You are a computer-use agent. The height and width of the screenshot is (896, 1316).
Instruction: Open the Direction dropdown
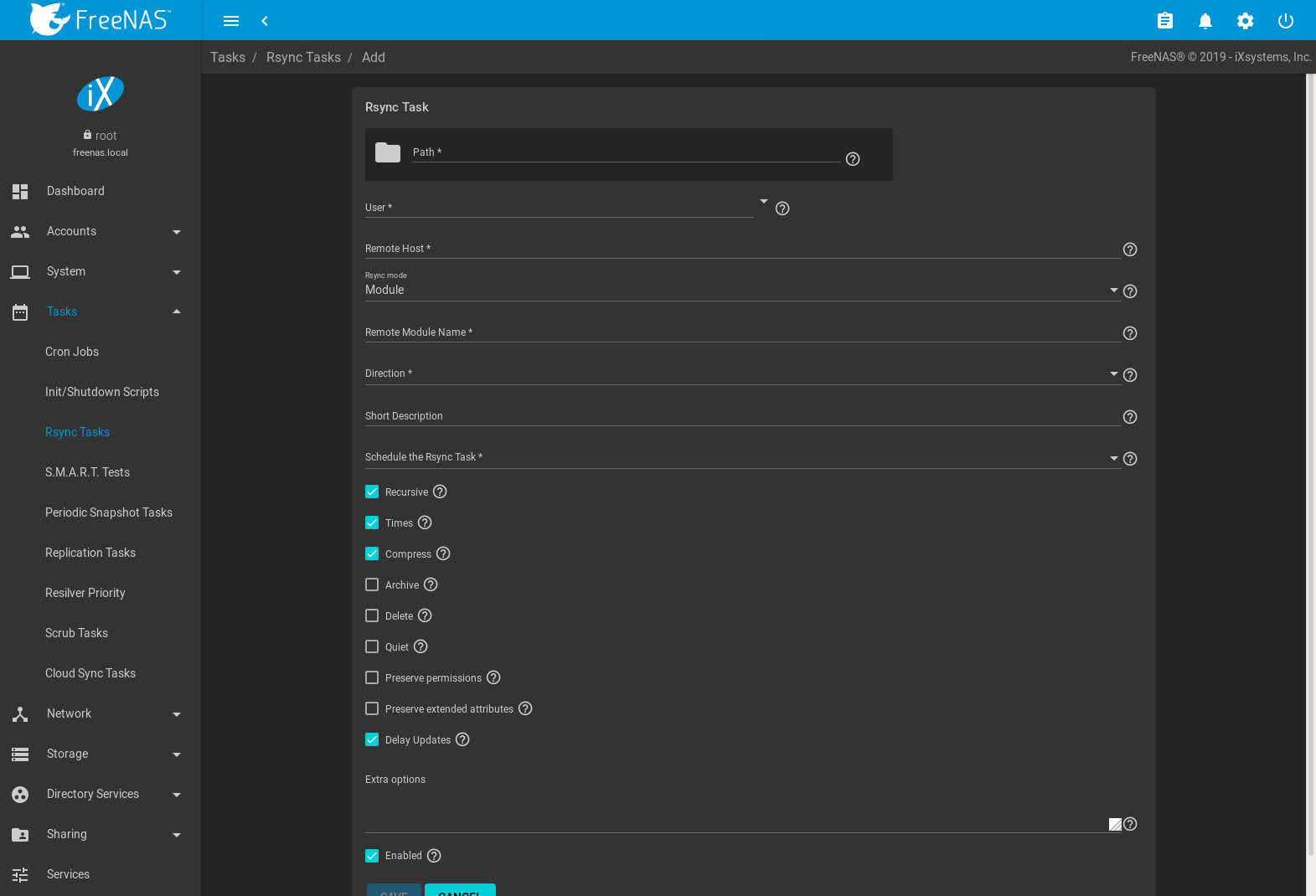pyautogui.click(x=741, y=373)
